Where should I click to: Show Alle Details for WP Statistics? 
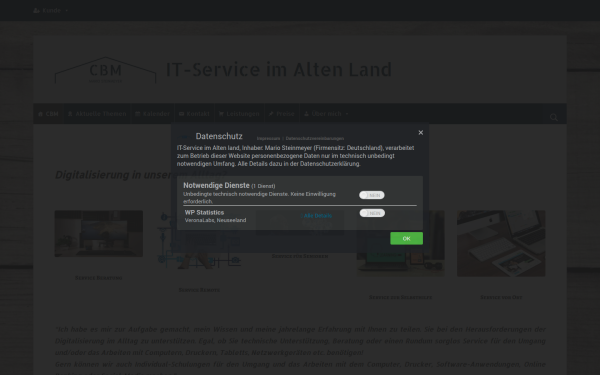pos(316,216)
